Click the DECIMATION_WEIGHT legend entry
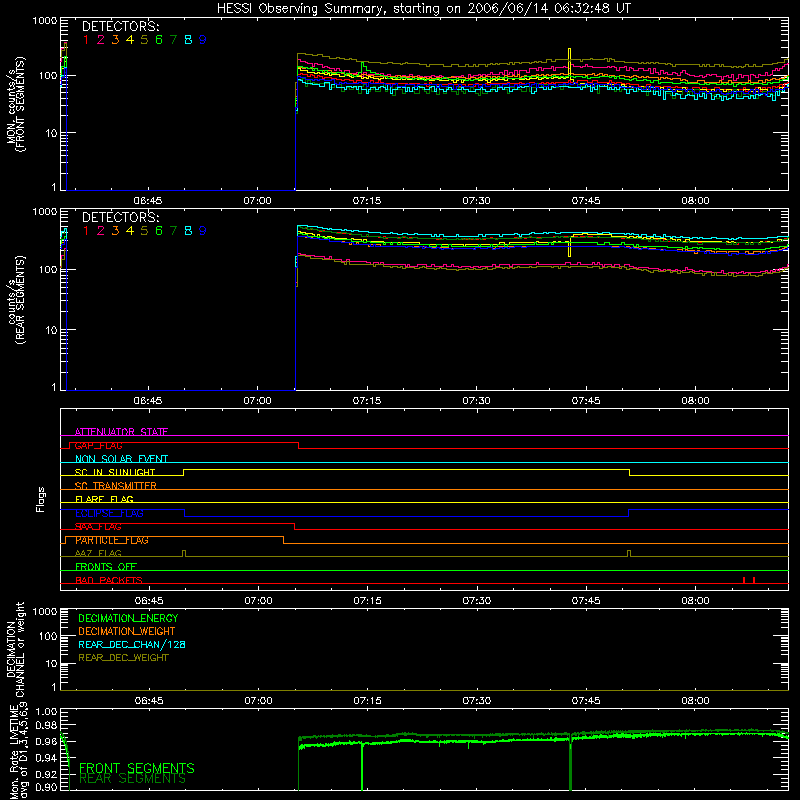This screenshot has height=800, width=800. [x=127, y=631]
